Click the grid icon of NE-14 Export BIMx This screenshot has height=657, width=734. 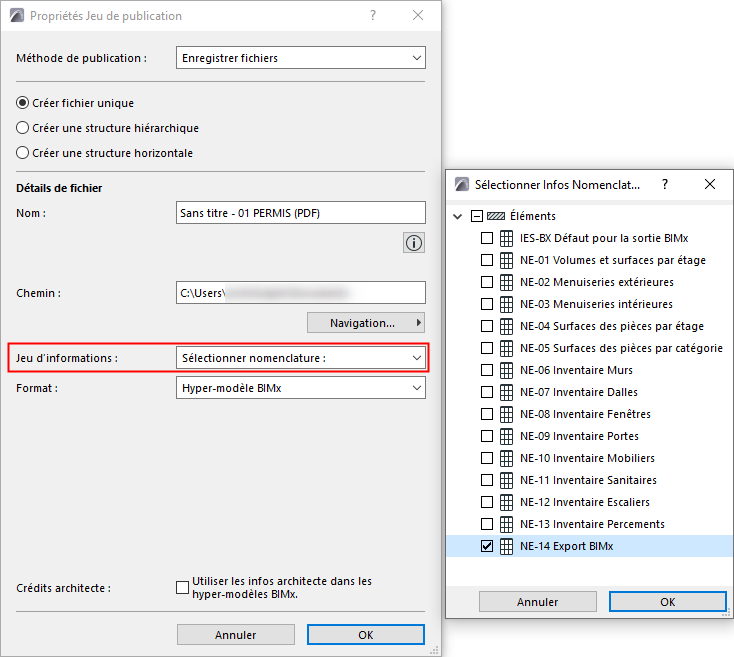click(x=506, y=546)
